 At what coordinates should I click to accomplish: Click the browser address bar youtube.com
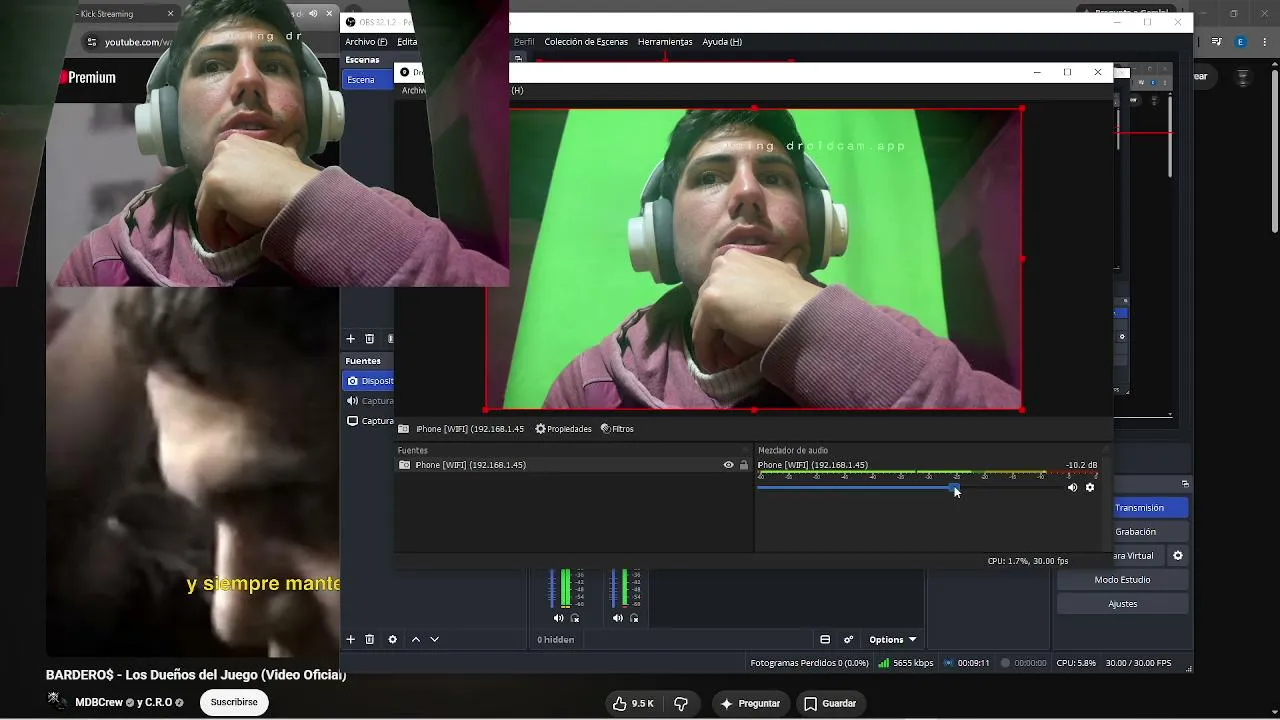click(x=138, y=42)
